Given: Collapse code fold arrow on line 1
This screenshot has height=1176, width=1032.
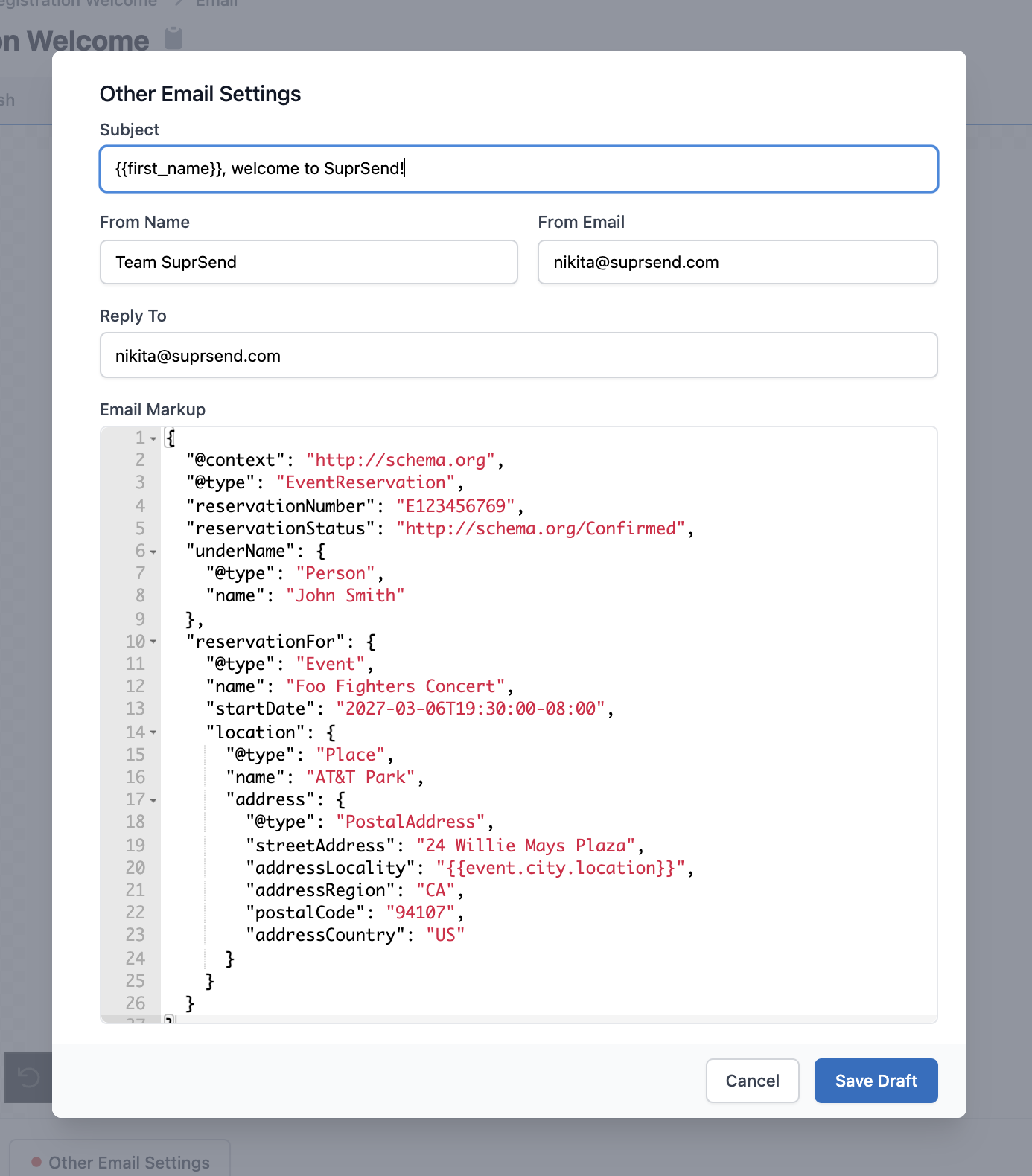Looking at the screenshot, I should click(x=153, y=438).
